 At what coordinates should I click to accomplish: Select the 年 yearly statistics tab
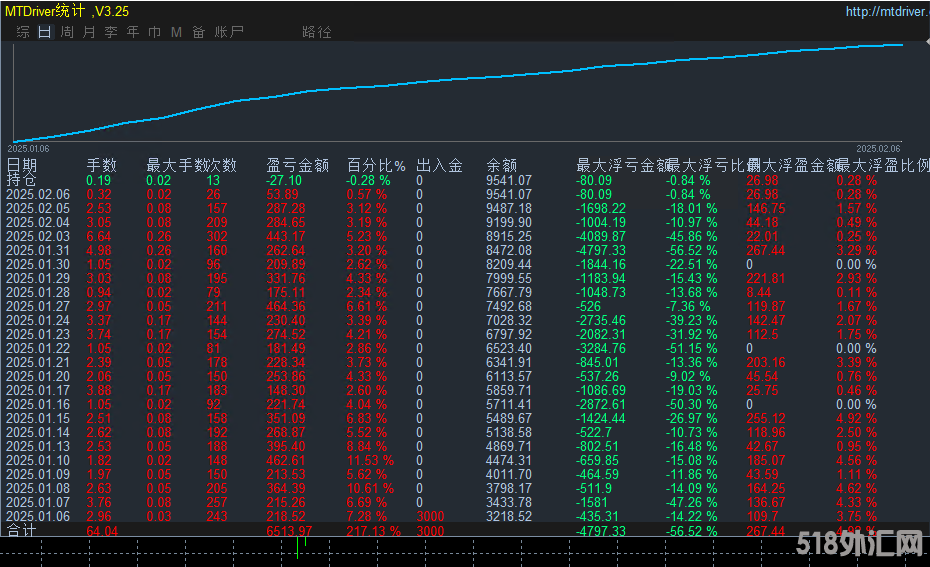132,32
